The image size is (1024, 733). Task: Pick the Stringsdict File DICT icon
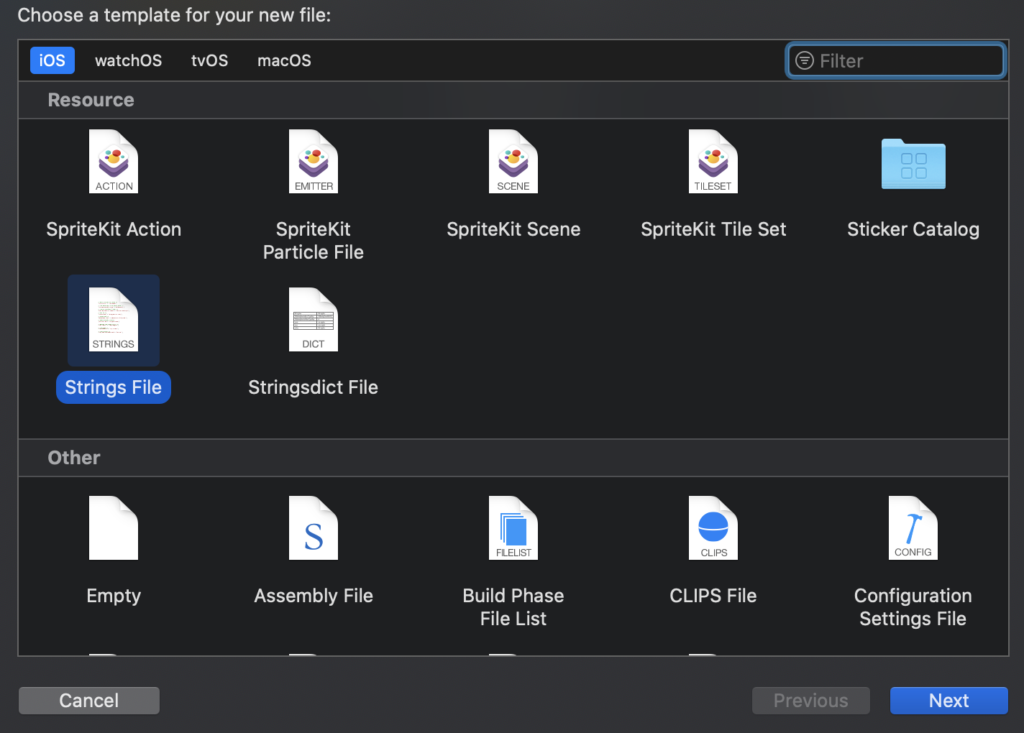(313, 319)
